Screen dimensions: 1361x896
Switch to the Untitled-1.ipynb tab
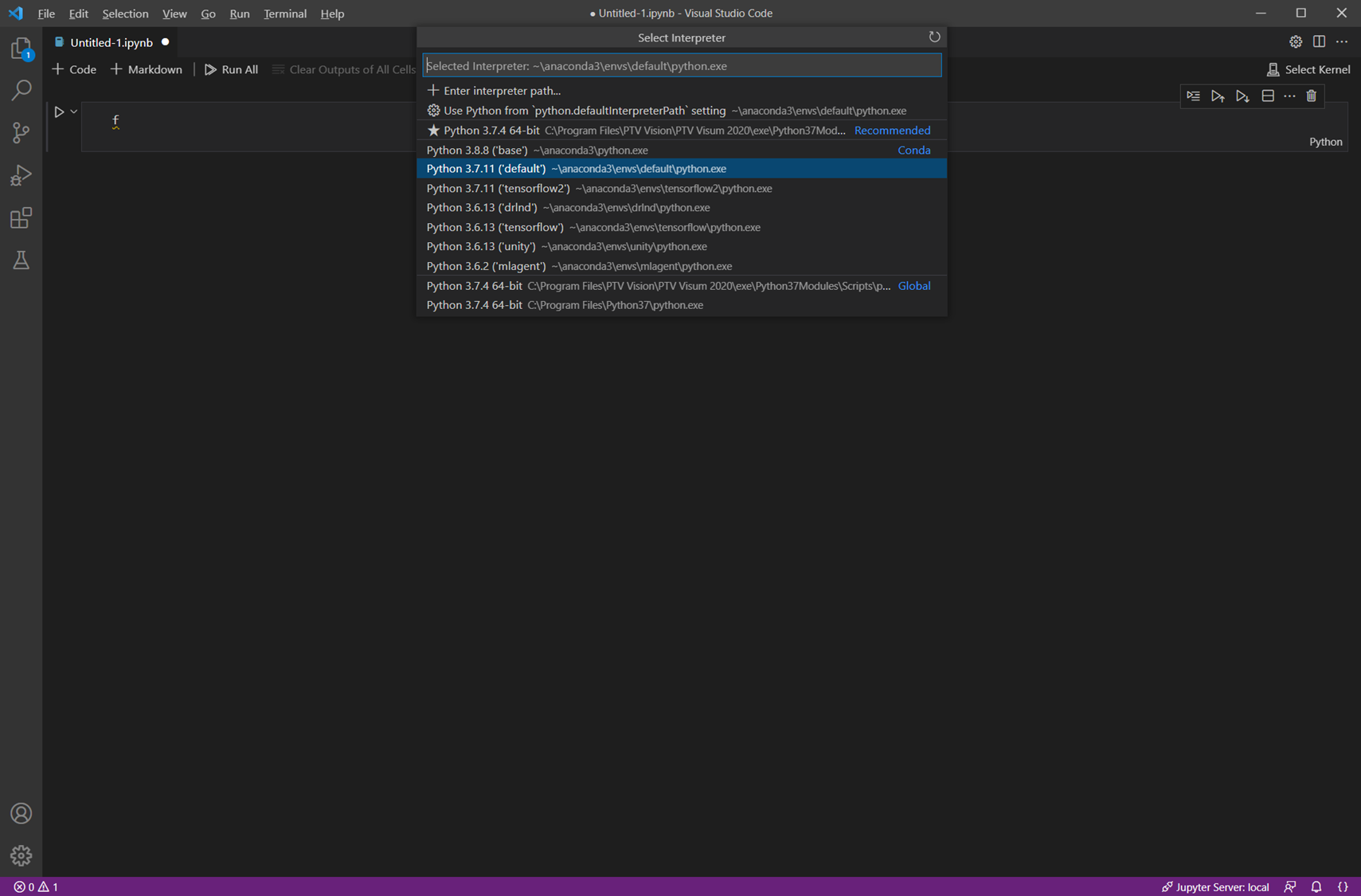[x=111, y=42]
